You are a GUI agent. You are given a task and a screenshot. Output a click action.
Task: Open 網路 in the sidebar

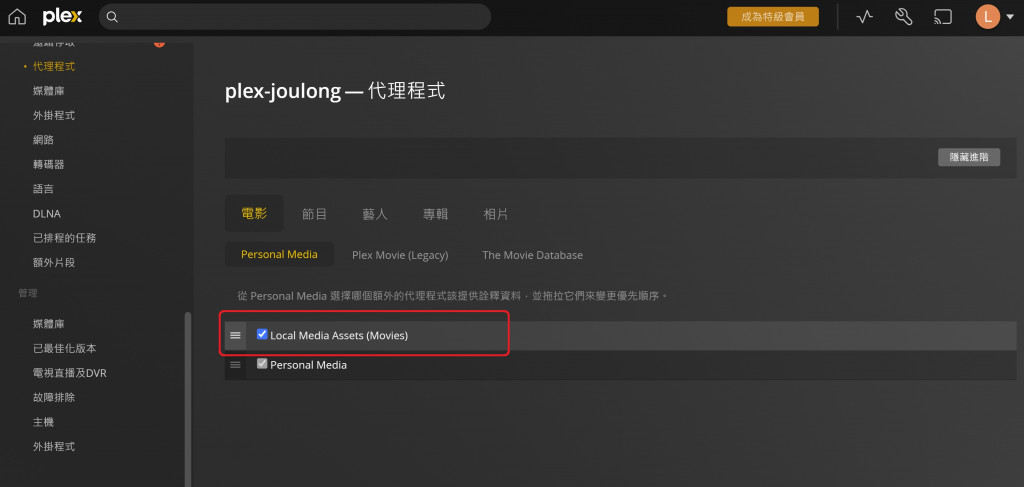click(x=43, y=140)
